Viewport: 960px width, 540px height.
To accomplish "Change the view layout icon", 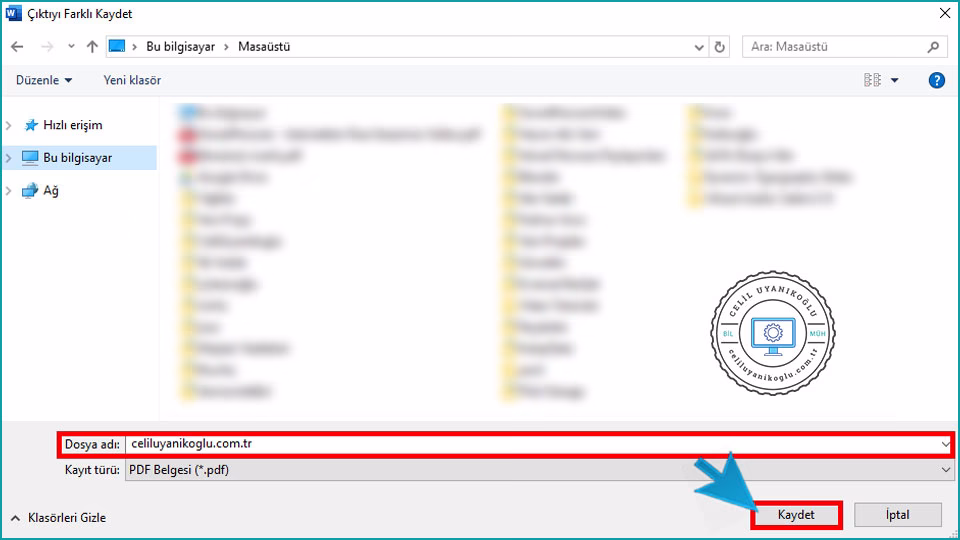I will (872, 80).
